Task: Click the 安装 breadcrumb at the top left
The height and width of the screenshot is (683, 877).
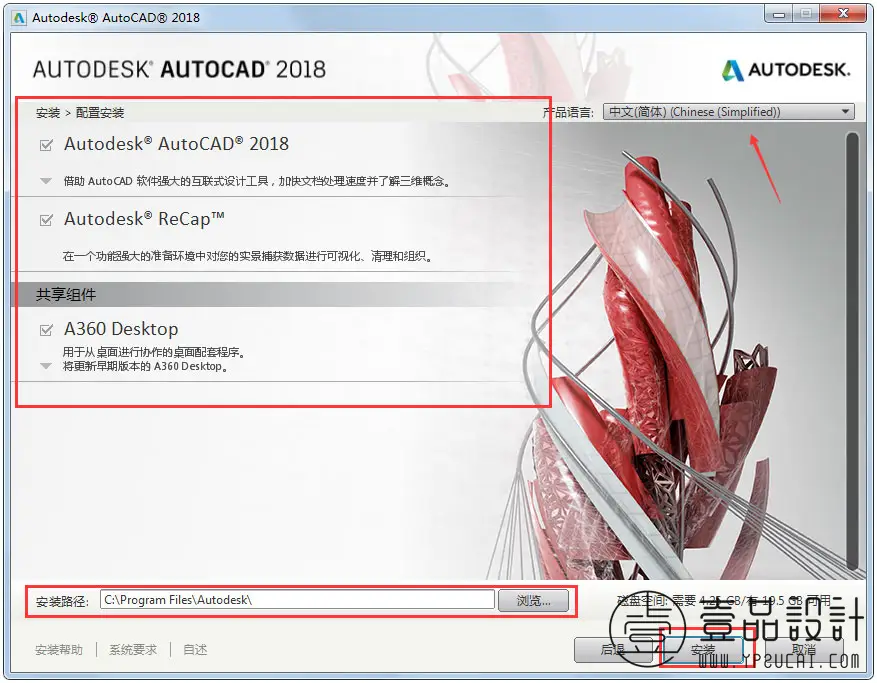Action: click(x=48, y=113)
